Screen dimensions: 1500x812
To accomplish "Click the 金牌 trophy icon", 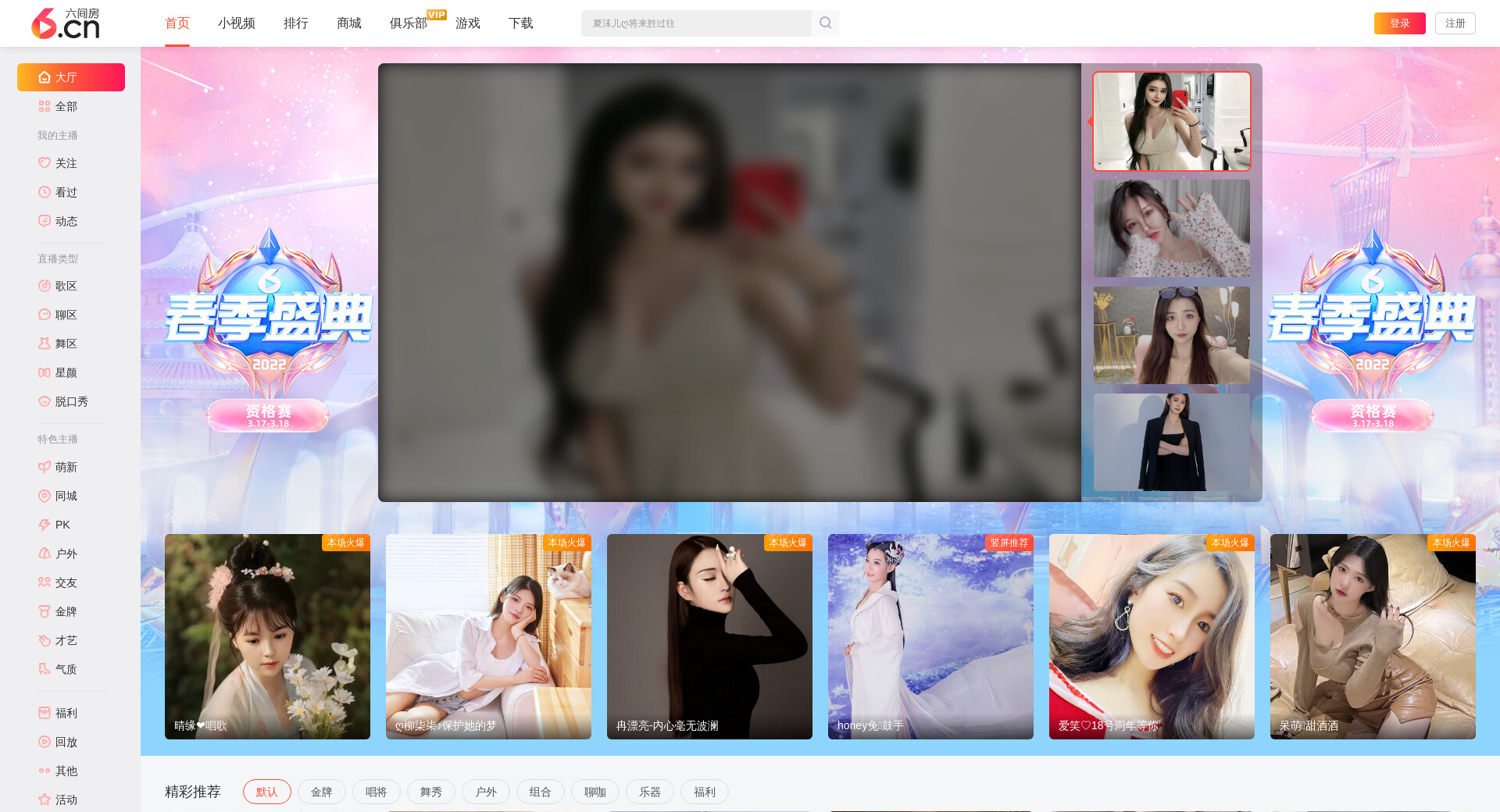I will point(45,611).
